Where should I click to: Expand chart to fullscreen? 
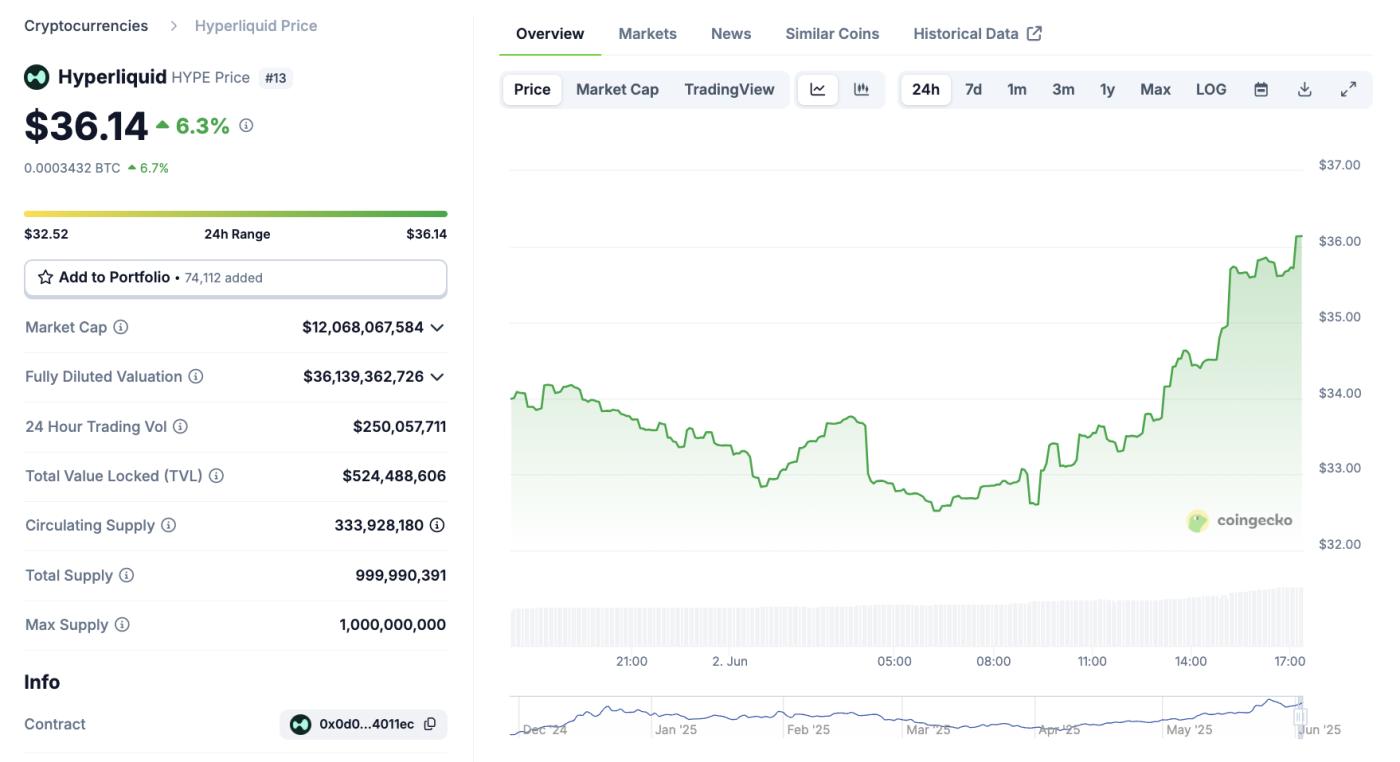1348,89
